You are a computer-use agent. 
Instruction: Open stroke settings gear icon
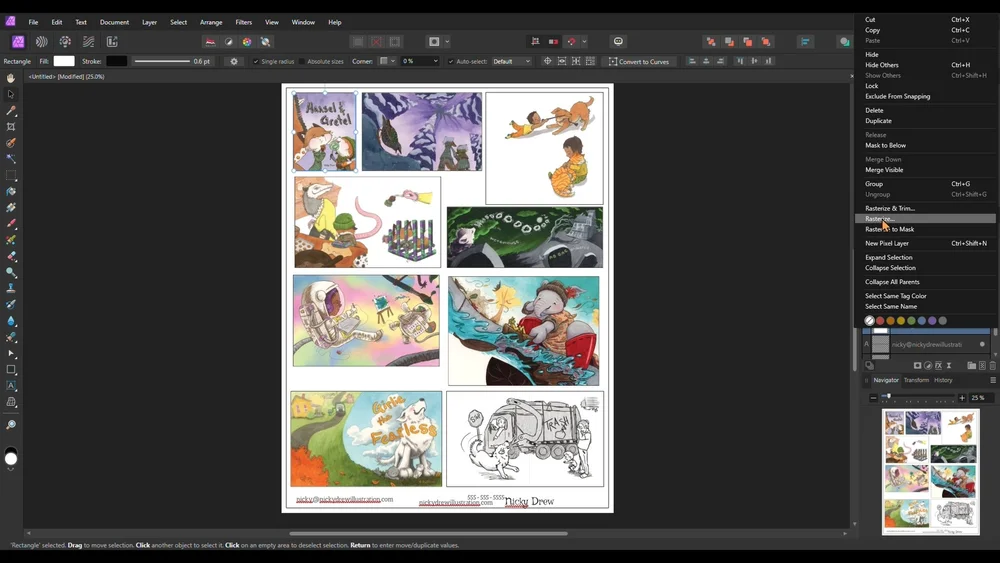[234, 61]
